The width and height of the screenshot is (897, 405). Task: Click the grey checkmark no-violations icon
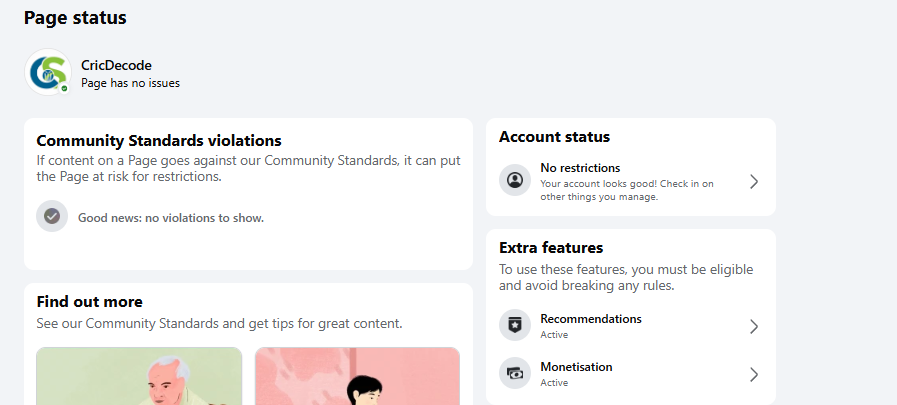point(52,216)
